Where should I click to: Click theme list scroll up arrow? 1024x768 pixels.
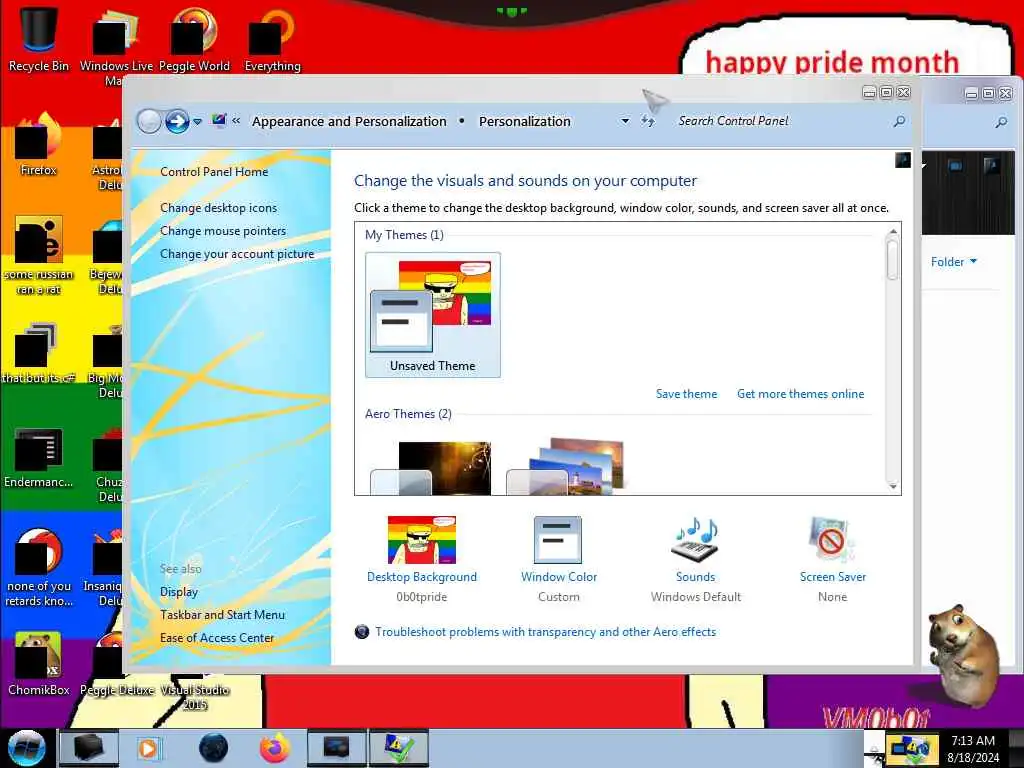(893, 232)
